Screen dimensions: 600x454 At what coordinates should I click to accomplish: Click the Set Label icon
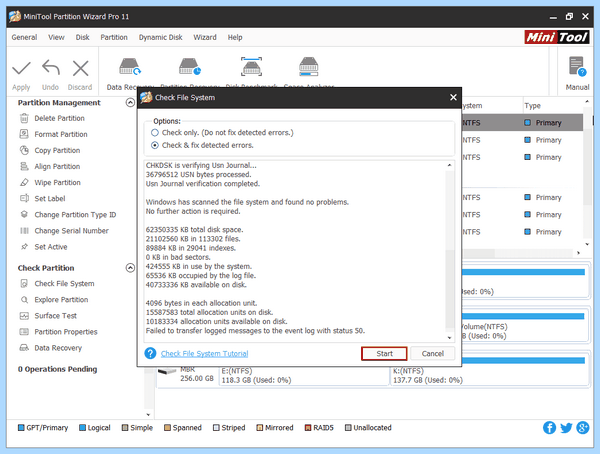(x=24, y=198)
